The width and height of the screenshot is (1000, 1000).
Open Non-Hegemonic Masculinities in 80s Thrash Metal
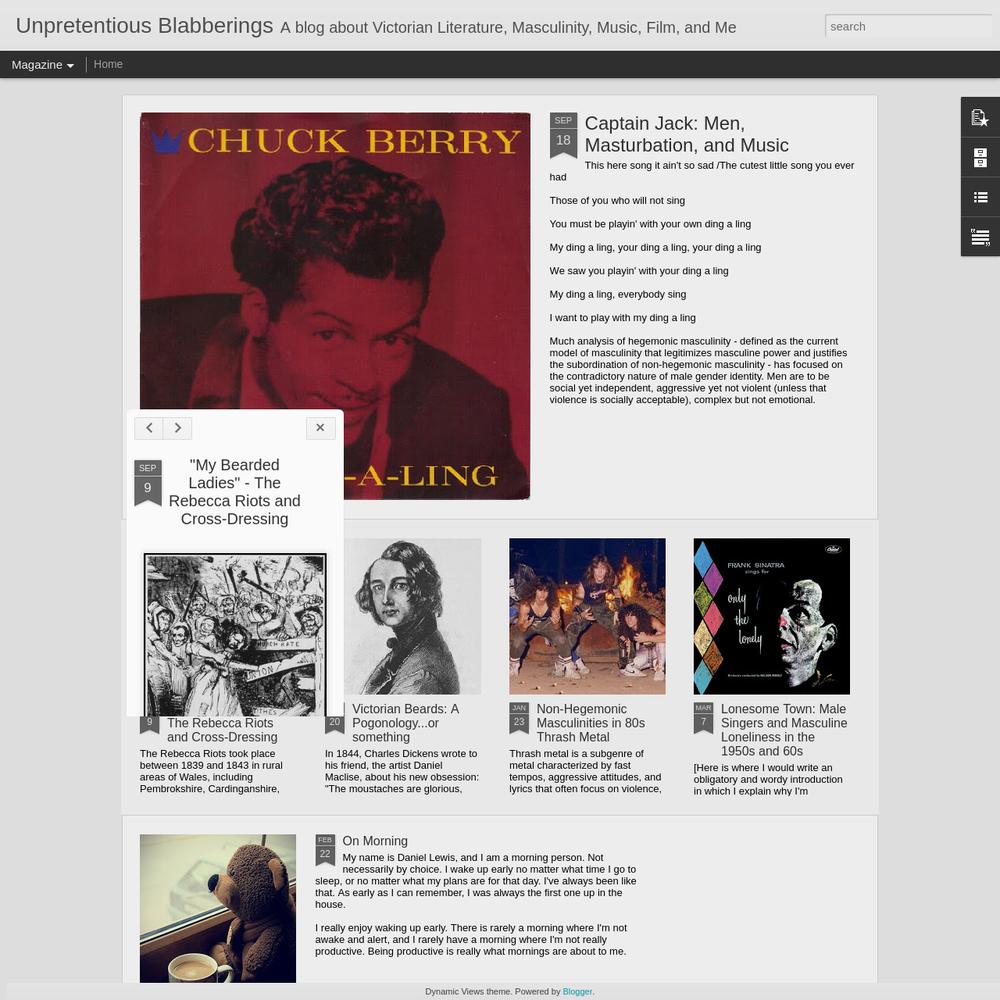(591, 723)
